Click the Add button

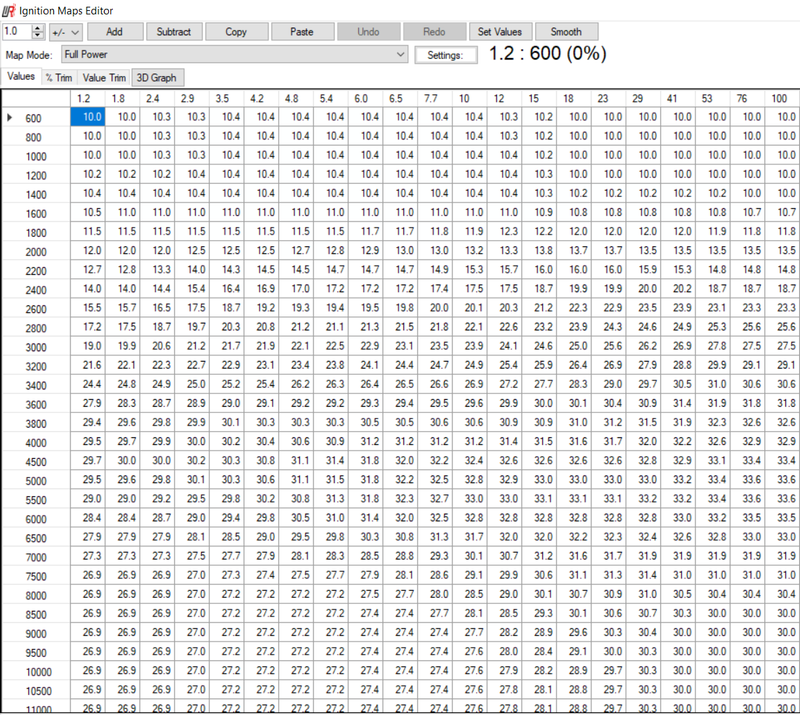pos(115,32)
